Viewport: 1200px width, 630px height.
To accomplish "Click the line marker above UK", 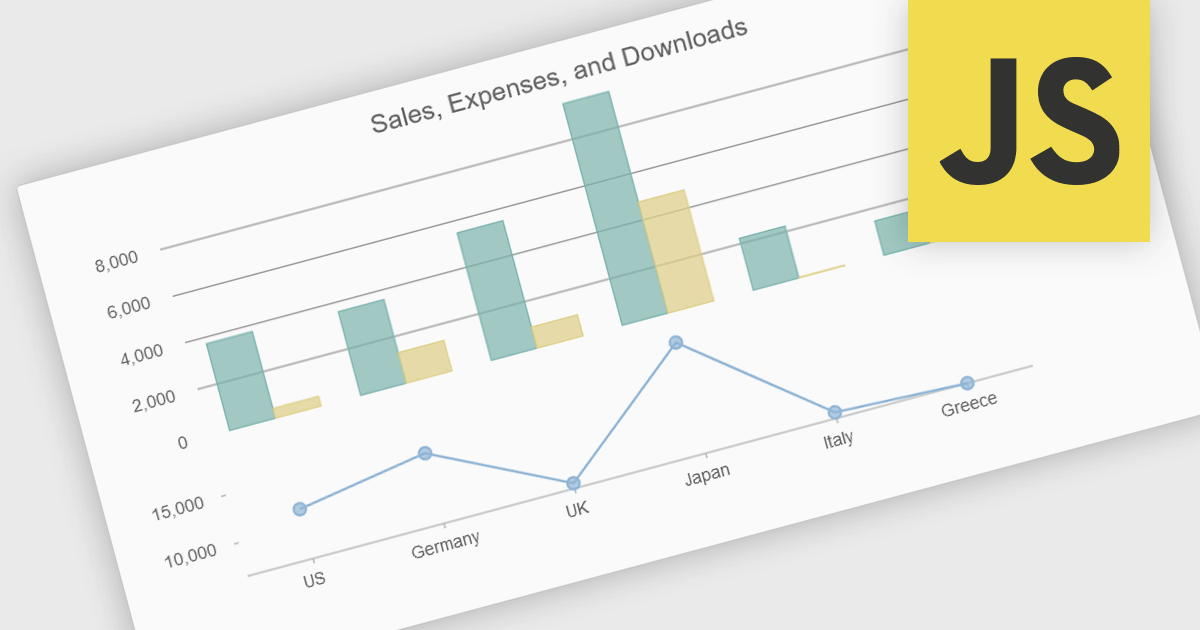I will click(x=575, y=482).
